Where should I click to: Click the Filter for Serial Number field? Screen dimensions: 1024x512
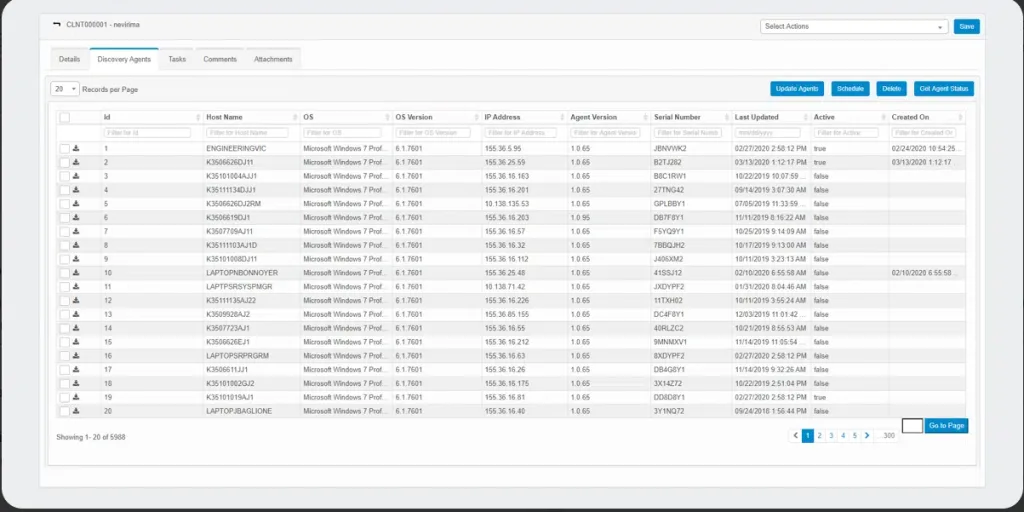click(x=688, y=133)
